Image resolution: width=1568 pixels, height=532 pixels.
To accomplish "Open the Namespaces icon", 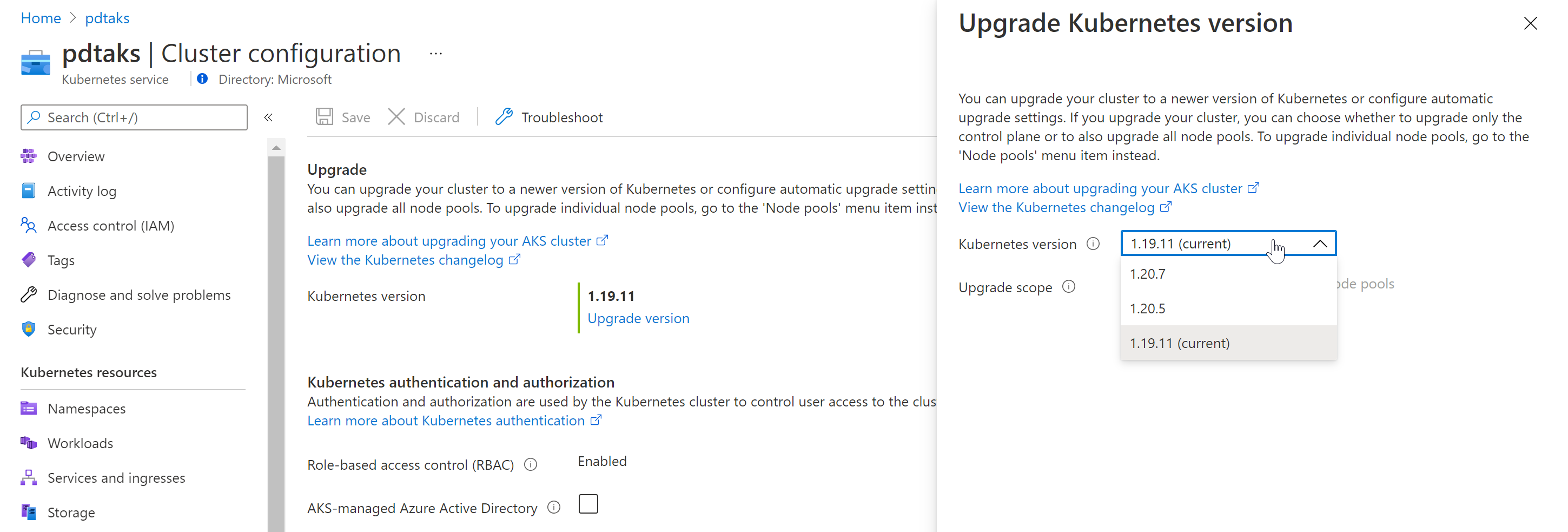I will tap(29, 408).
